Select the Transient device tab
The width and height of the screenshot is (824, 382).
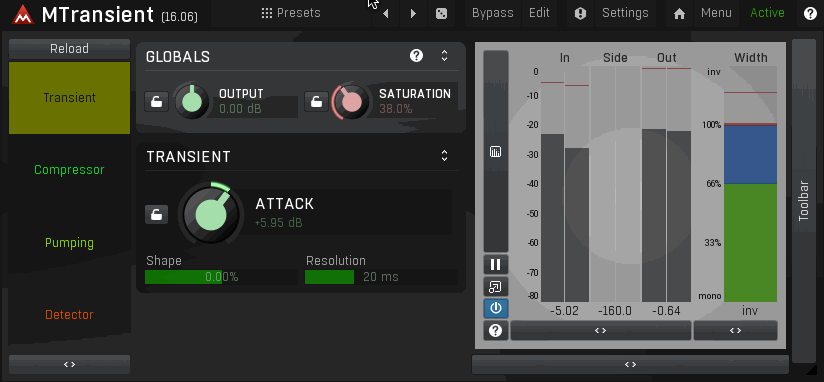point(69,98)
